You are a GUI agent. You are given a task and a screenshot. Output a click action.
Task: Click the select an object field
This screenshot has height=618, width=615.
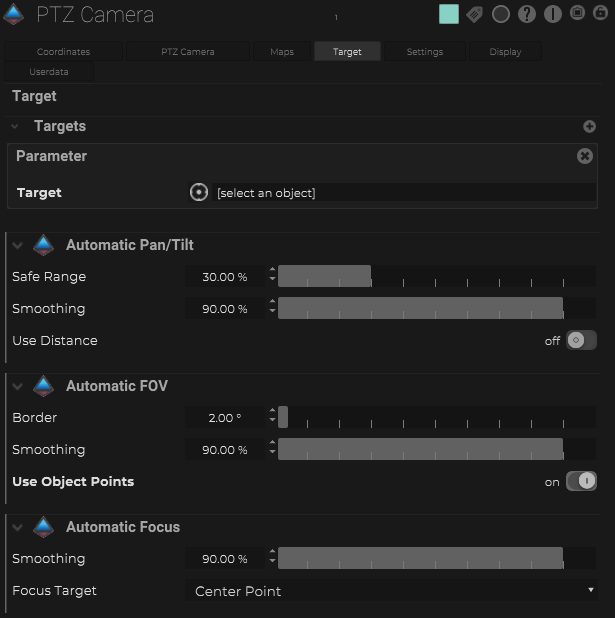pos(400,193)
